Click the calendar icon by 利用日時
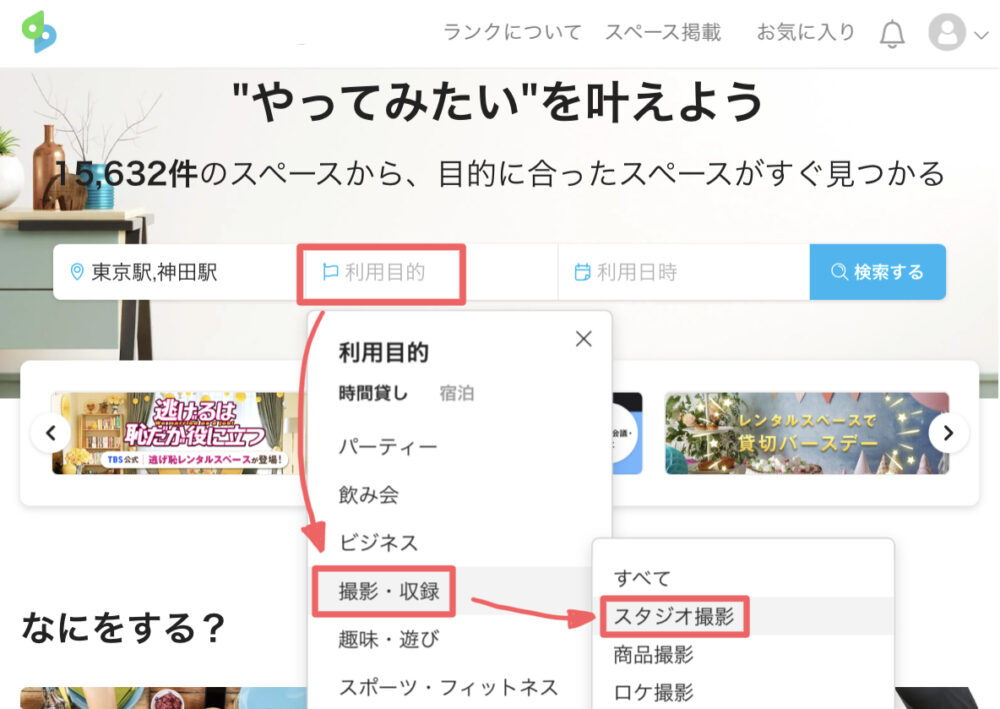The height and width of the screenshot is (709, 1000). point(582,272)
